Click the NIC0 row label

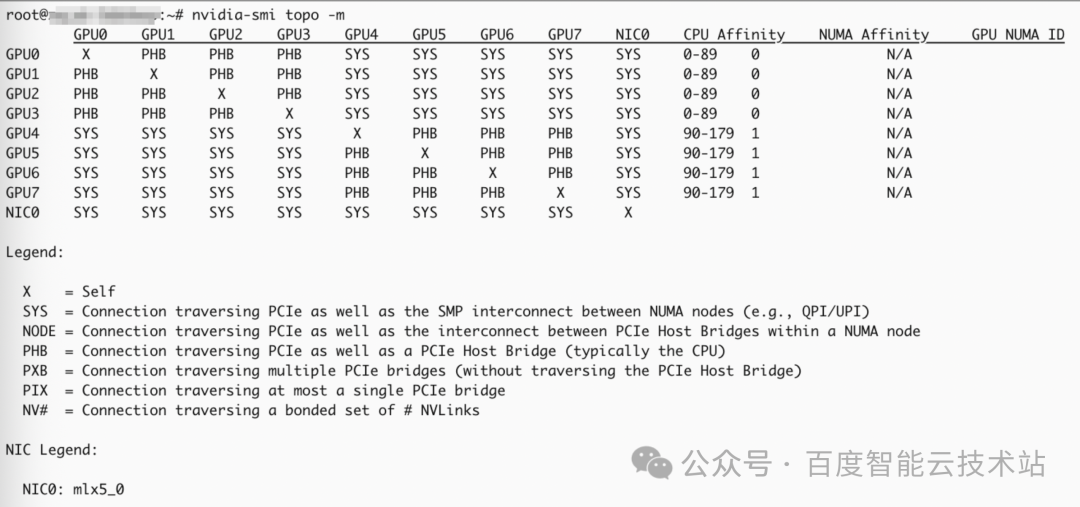[x=23, y=213]
